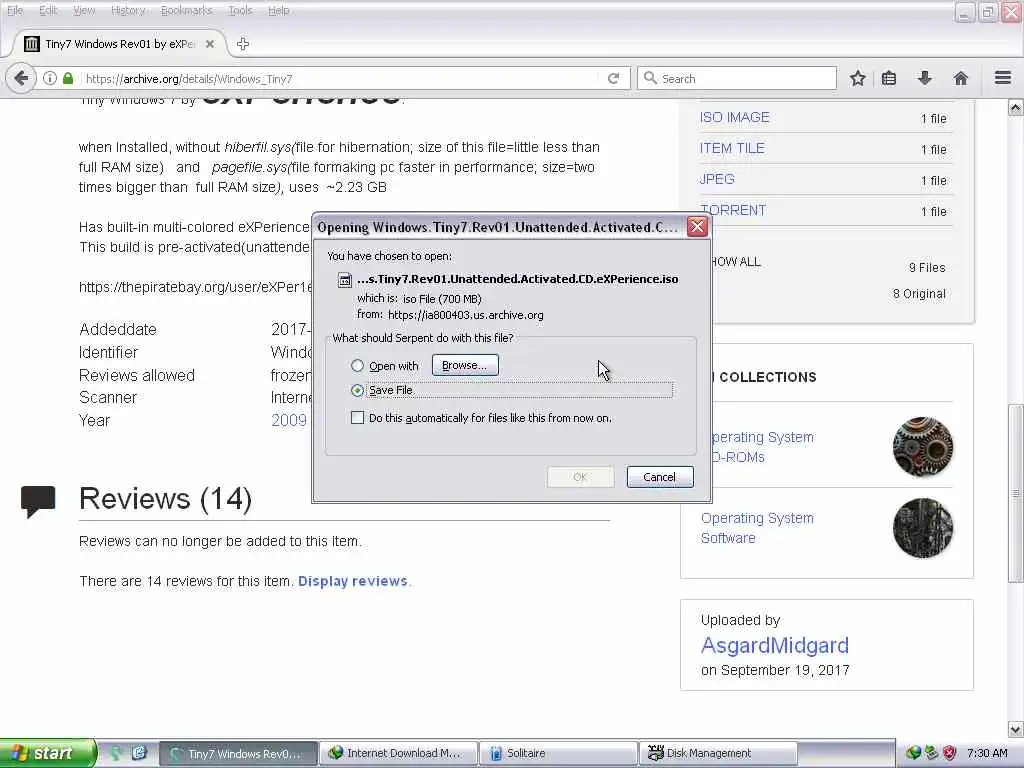Open the ITEM TILE download link
Screen dimensions: 1024x768
tap(732, 148)
